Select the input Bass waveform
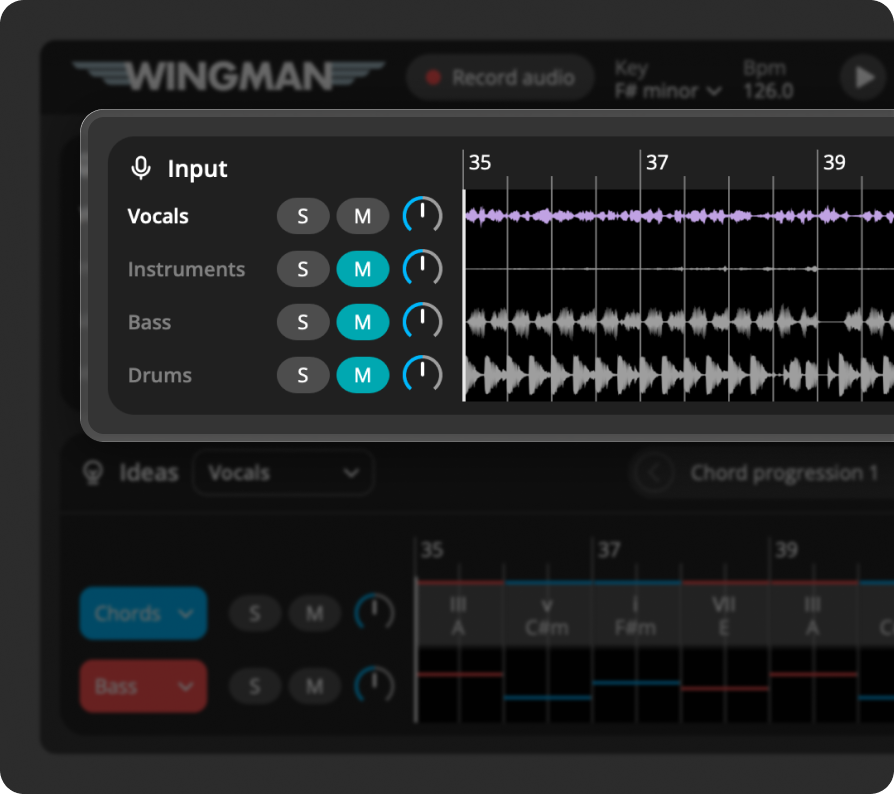This screenshot has height=794, width=894. click(x=678, y=322)
